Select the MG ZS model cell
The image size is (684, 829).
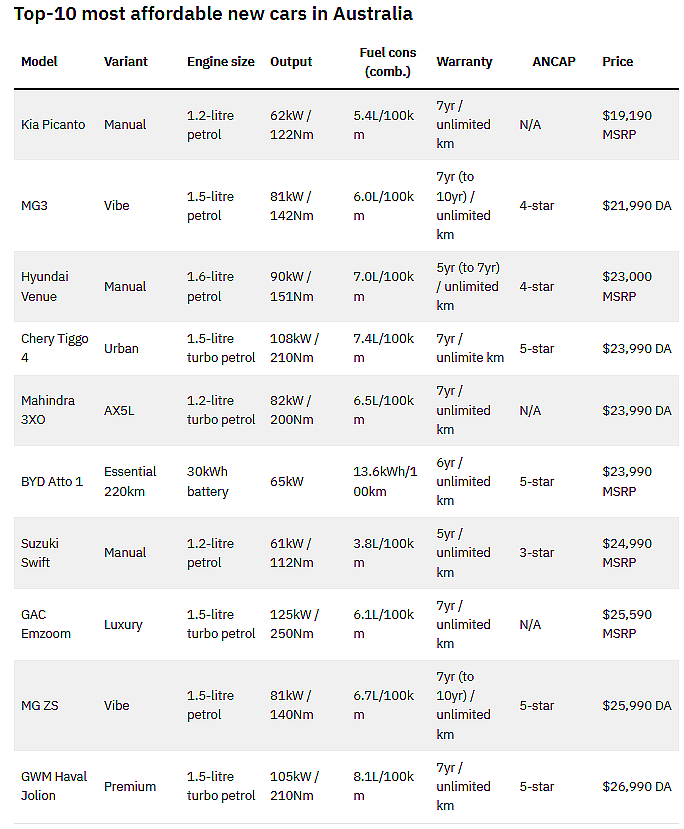[x=40, y=706]
